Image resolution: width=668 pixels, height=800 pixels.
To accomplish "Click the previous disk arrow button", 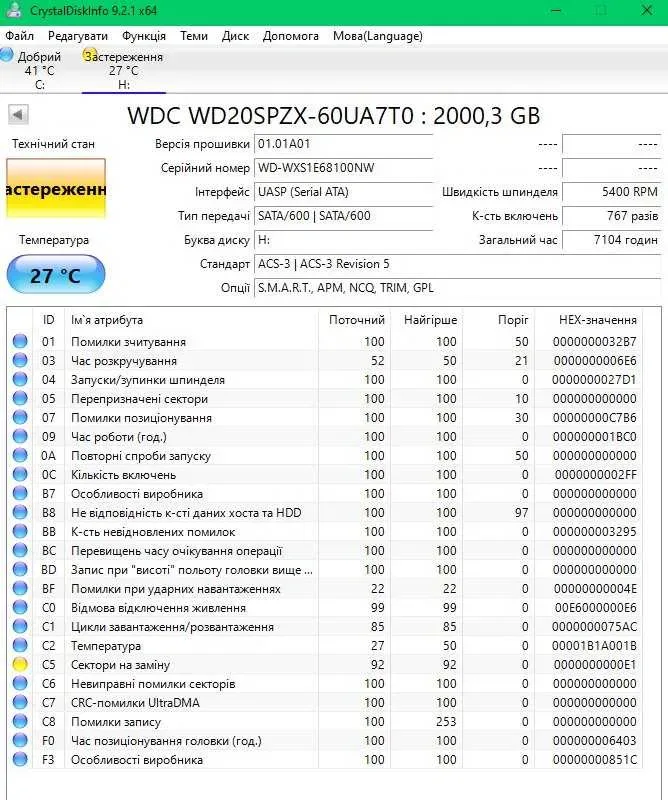I will [x=18, y=114].
